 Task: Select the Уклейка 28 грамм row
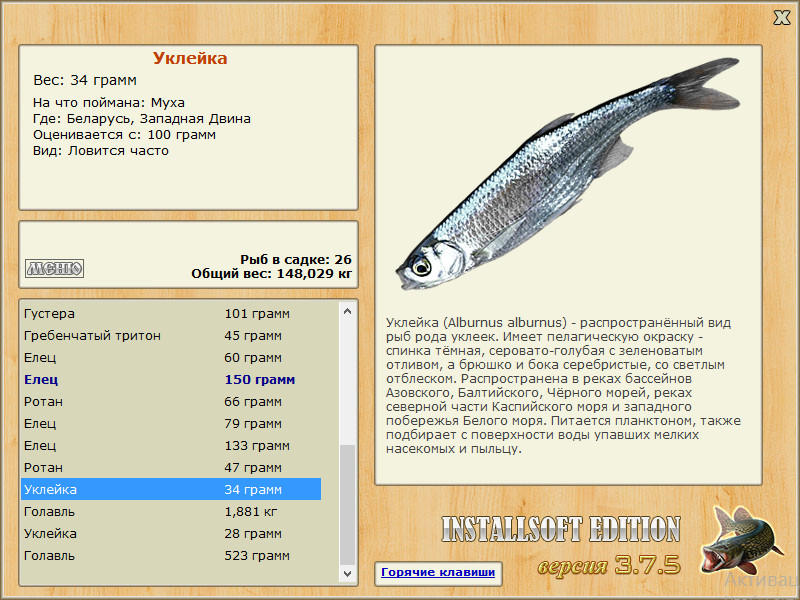point(171,533)
